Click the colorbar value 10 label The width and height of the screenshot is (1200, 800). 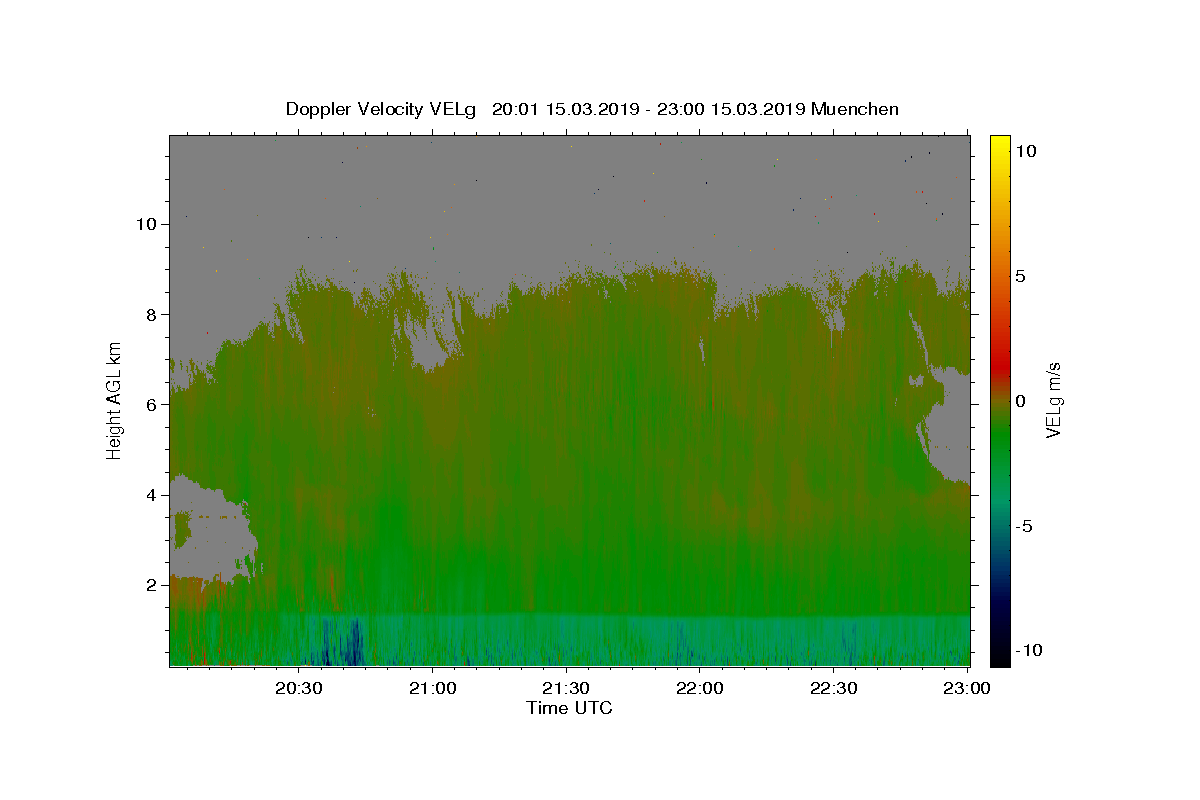[x=1024, y=151]
